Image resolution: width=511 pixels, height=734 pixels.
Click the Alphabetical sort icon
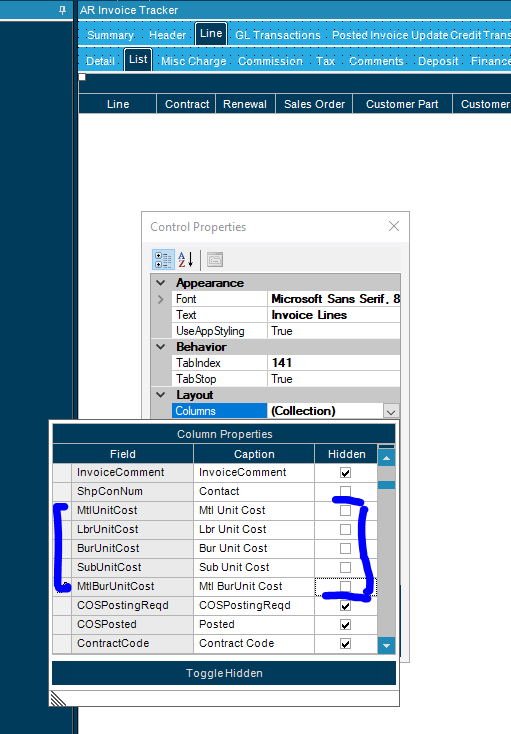pos(186,260)
